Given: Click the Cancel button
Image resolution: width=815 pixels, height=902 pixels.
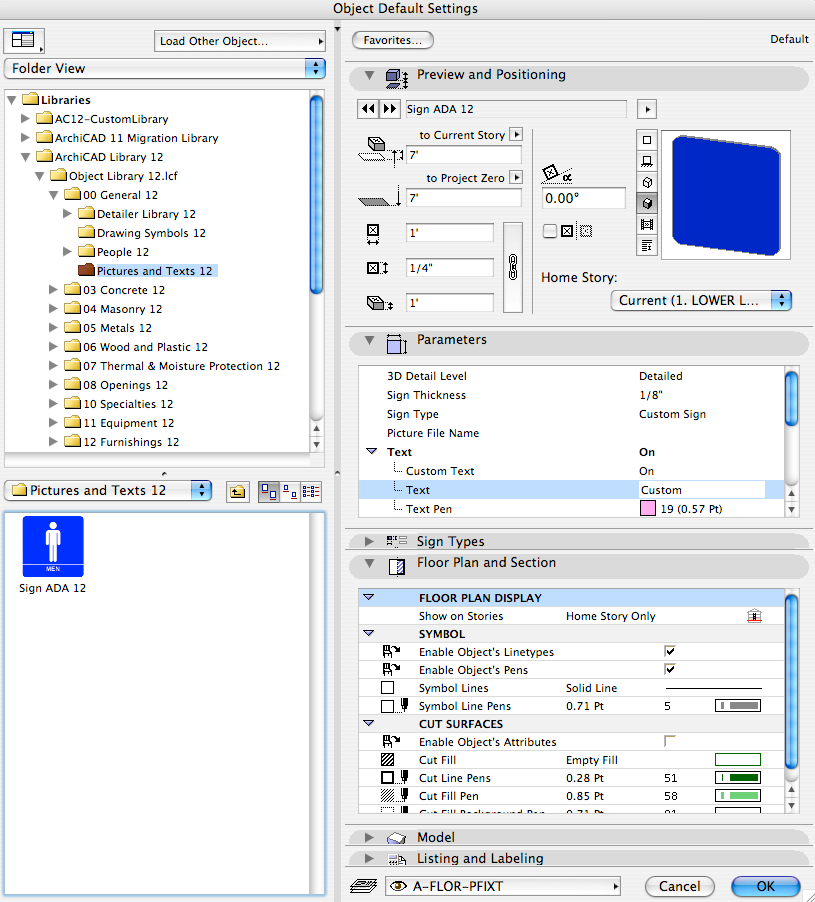Looking at the screenshot, I should (x=679, y=886).
